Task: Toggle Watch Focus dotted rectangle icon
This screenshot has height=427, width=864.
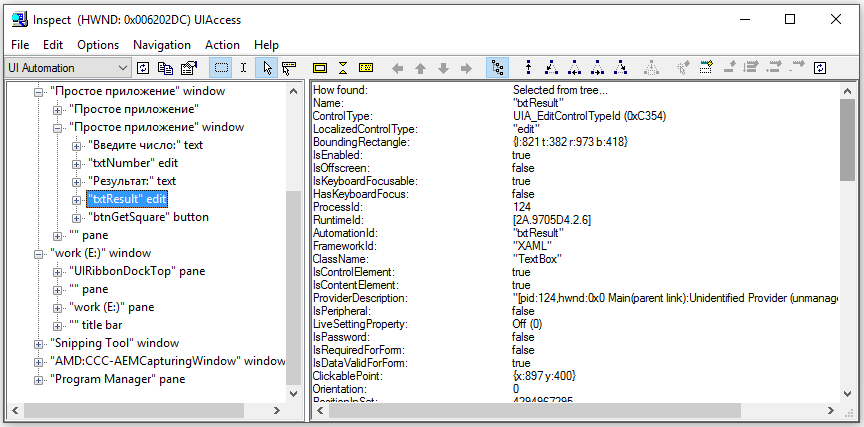Action: [221, 68]
